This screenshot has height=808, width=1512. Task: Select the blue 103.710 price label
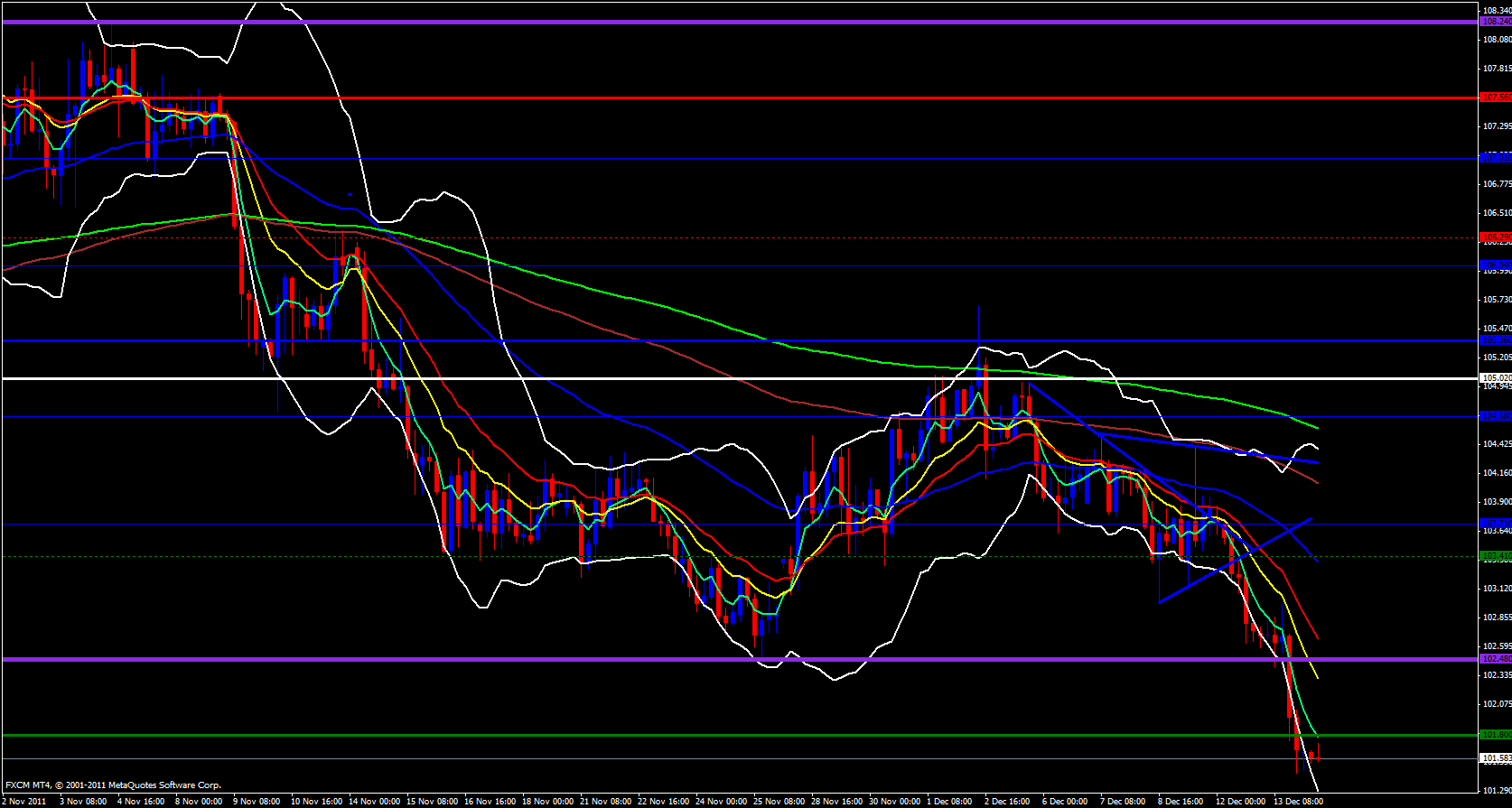pos(1495,524)
